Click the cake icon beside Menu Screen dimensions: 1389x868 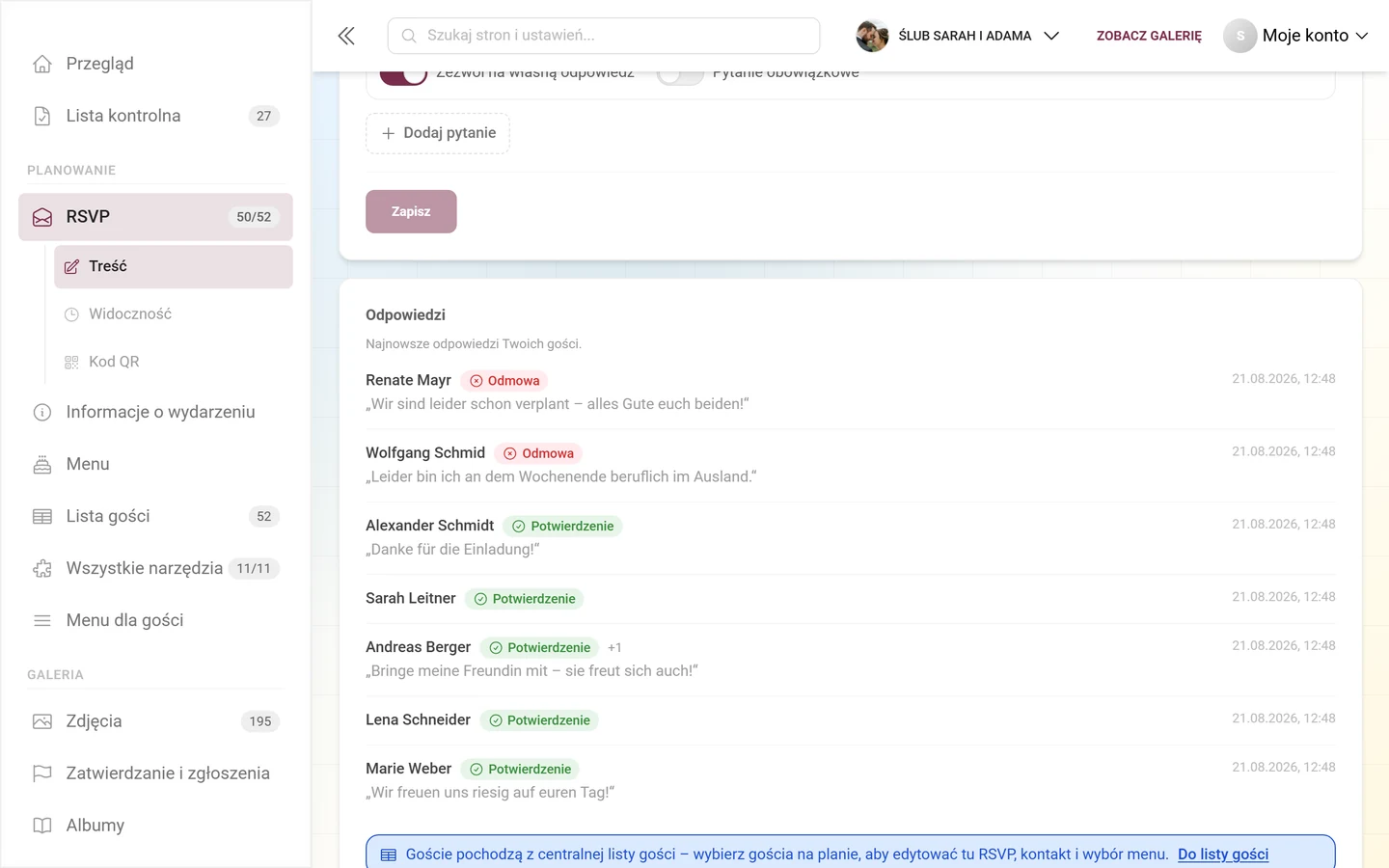[x=42, y=465]
